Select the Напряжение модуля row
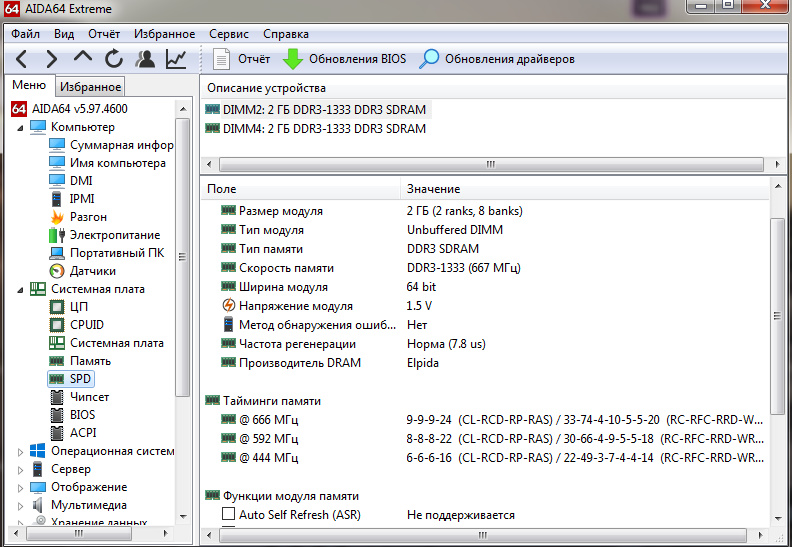 (485, 306)
